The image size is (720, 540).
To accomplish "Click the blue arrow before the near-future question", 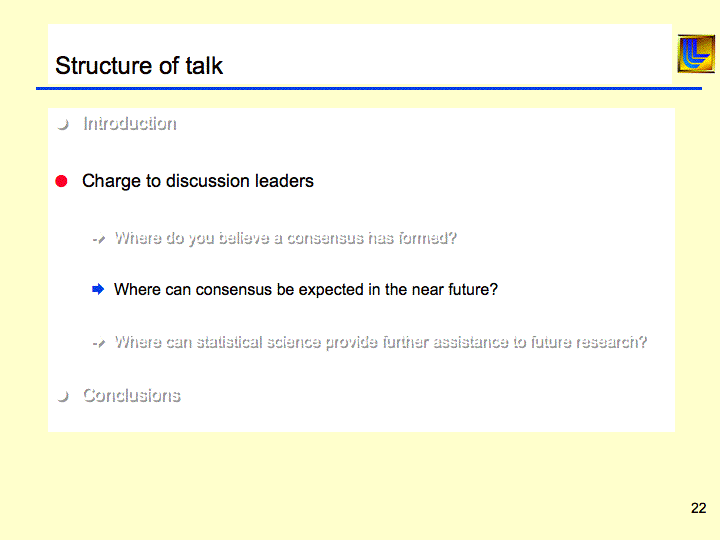I will click(x=98, y=290).
